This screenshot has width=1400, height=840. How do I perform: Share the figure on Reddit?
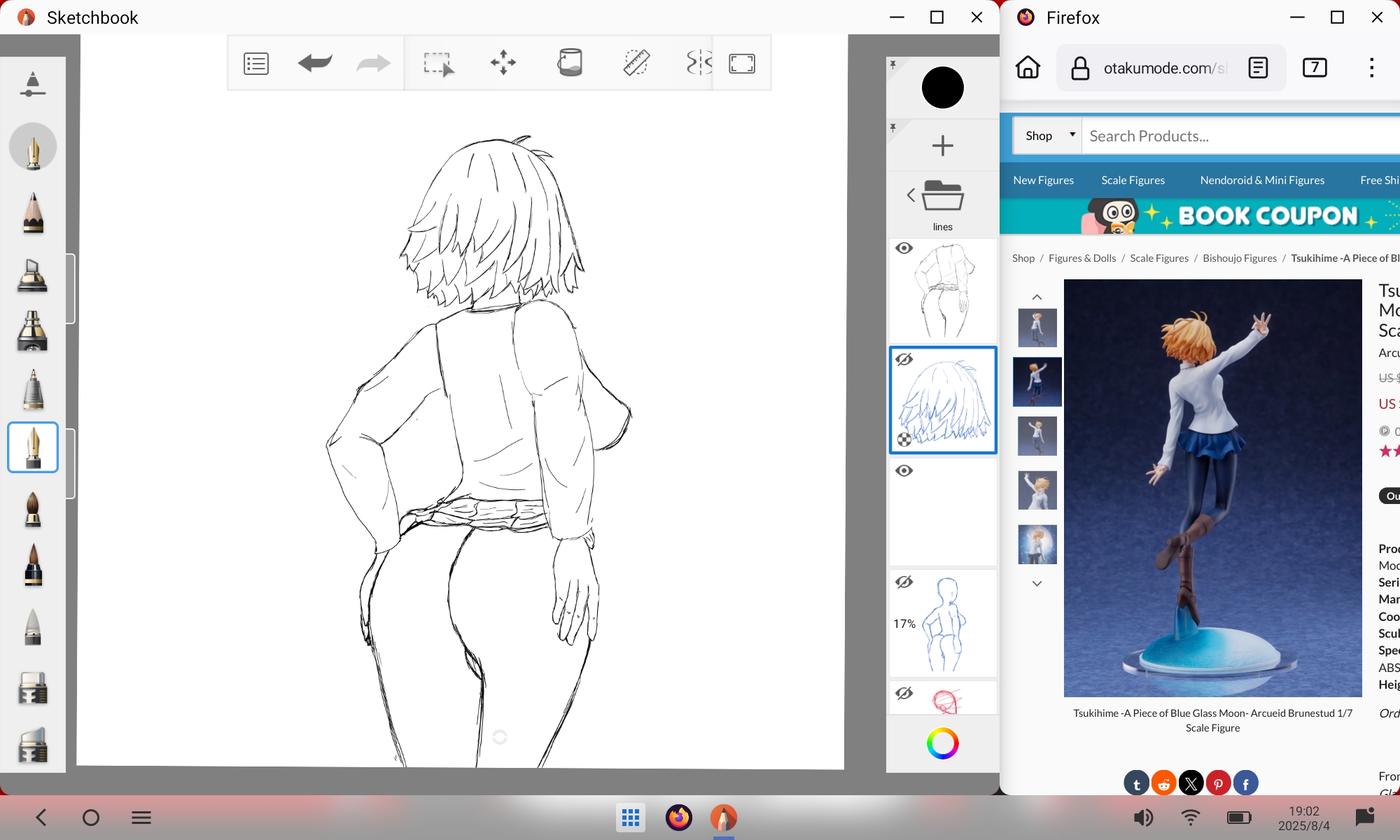pos(1164,783)
